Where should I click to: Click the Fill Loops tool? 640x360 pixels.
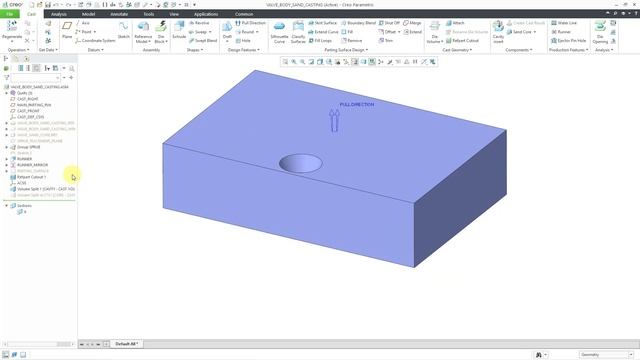[x=320, y=41]
